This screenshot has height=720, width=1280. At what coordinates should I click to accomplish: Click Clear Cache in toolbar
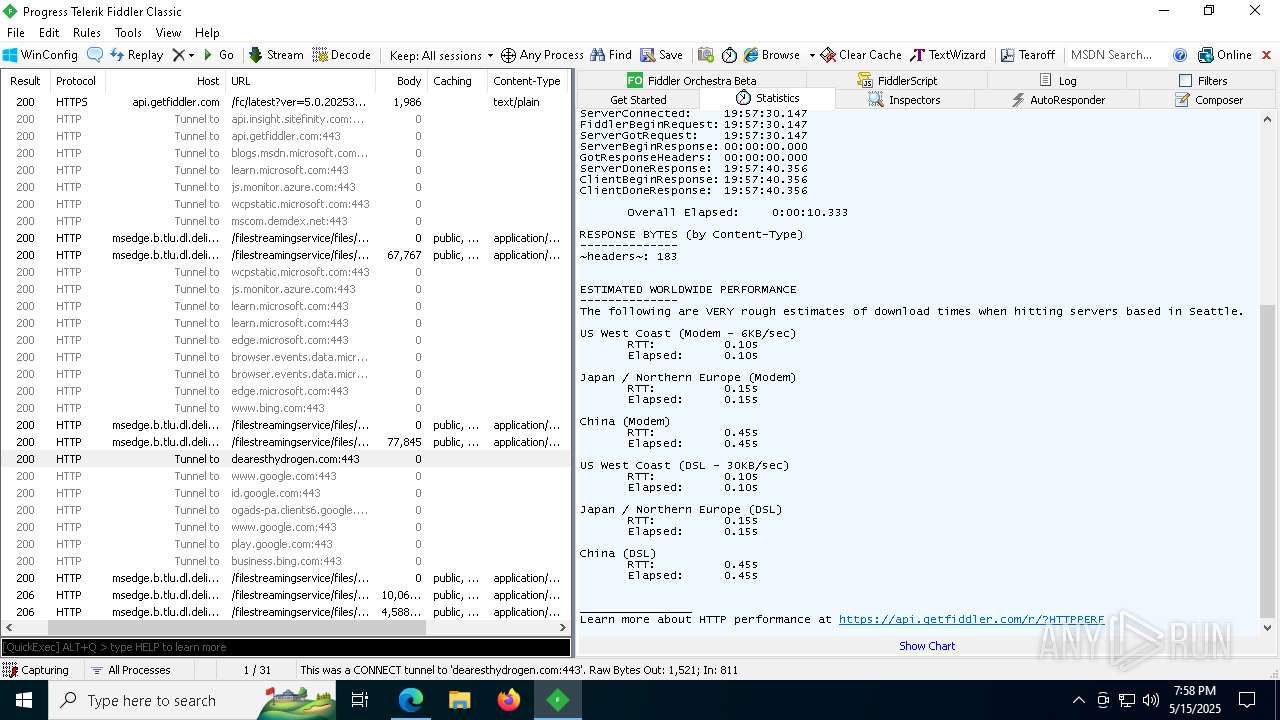(861, 55)
